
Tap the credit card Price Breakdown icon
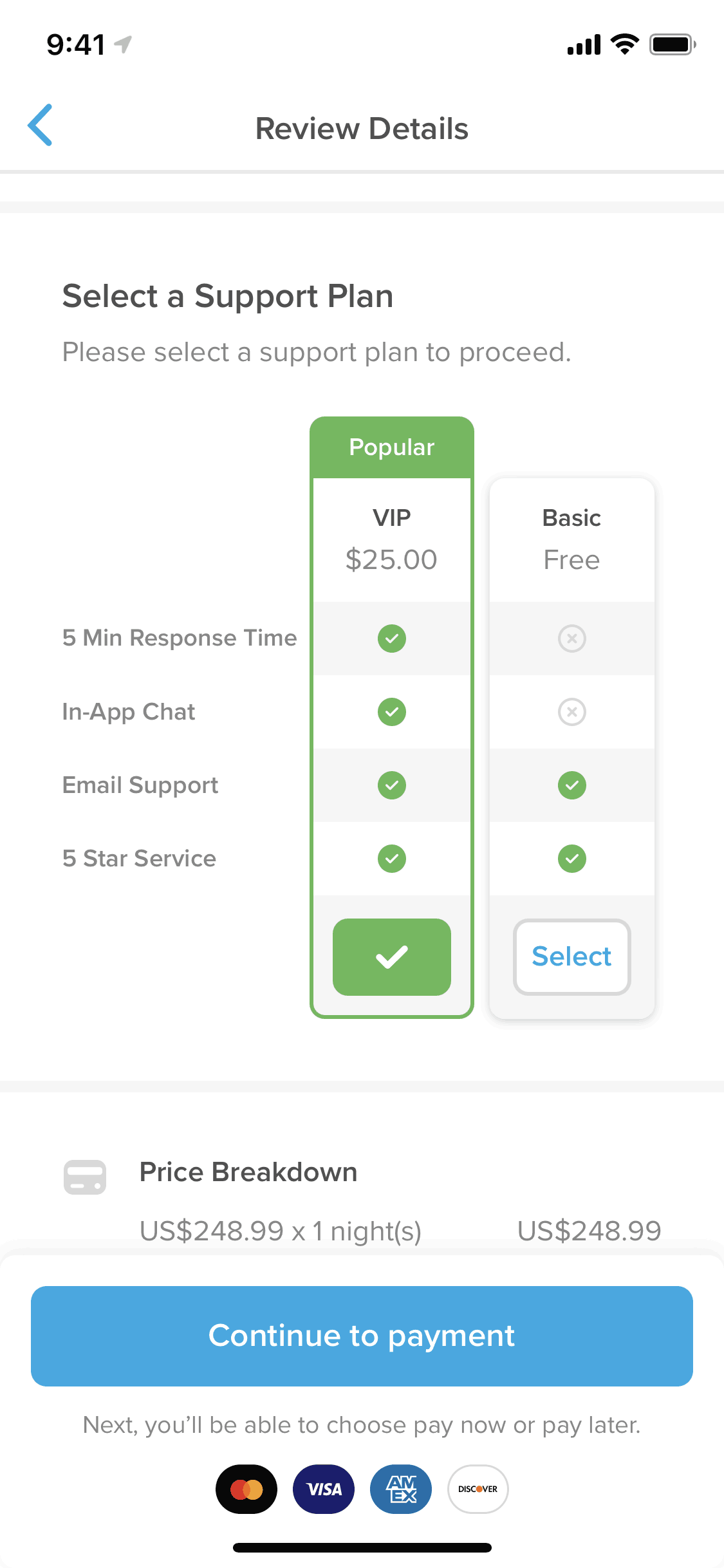(85, 1177)
